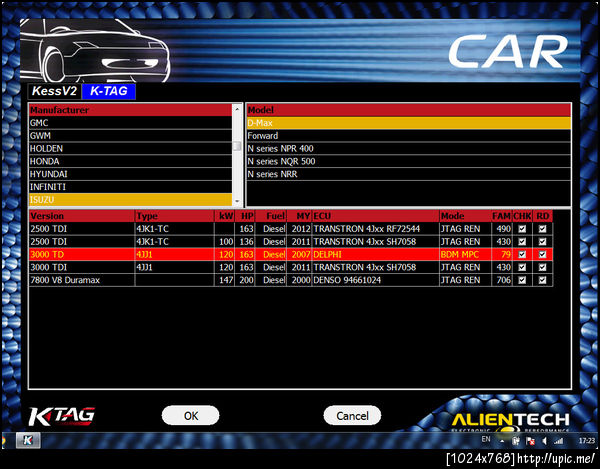Click the Version column header
This screenshot has height=469, width=600.
point(82,216)
